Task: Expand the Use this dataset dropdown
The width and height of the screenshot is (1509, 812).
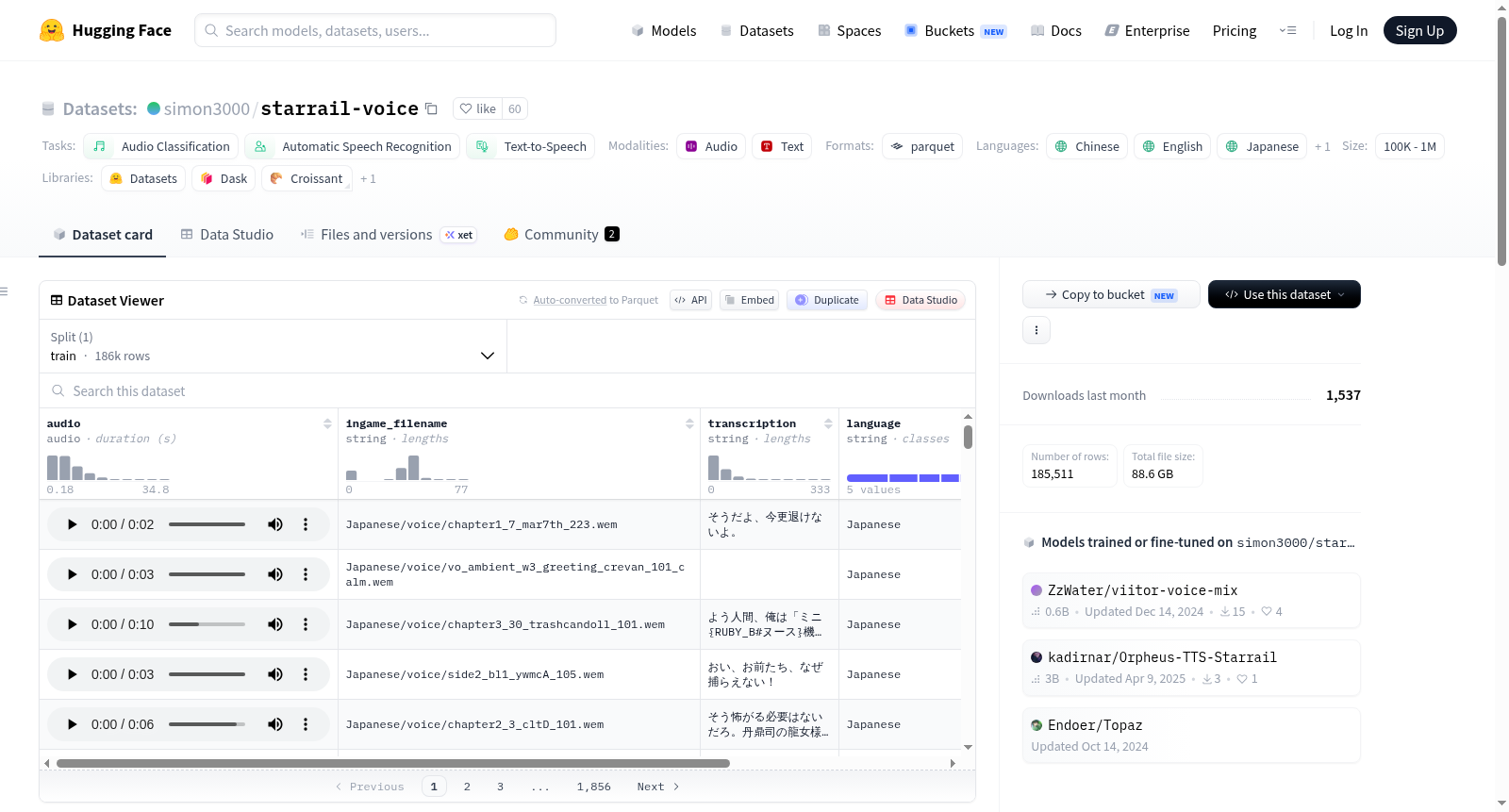Action: (1284, 294)
